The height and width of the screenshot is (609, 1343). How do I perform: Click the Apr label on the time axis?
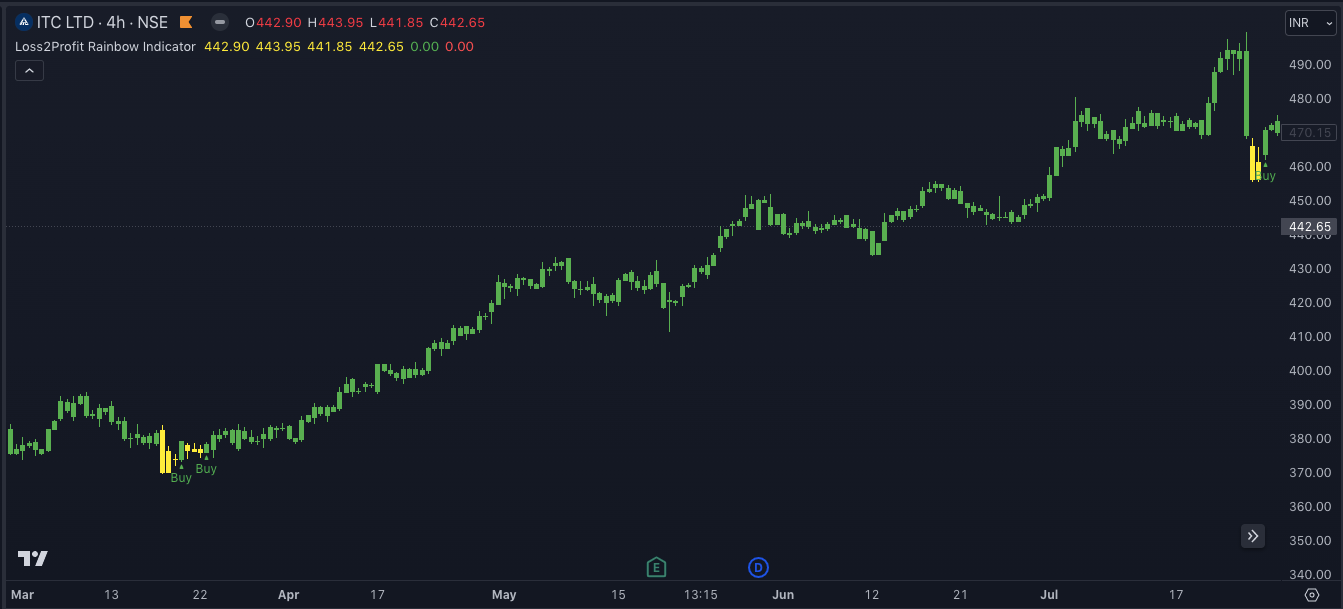288,595
